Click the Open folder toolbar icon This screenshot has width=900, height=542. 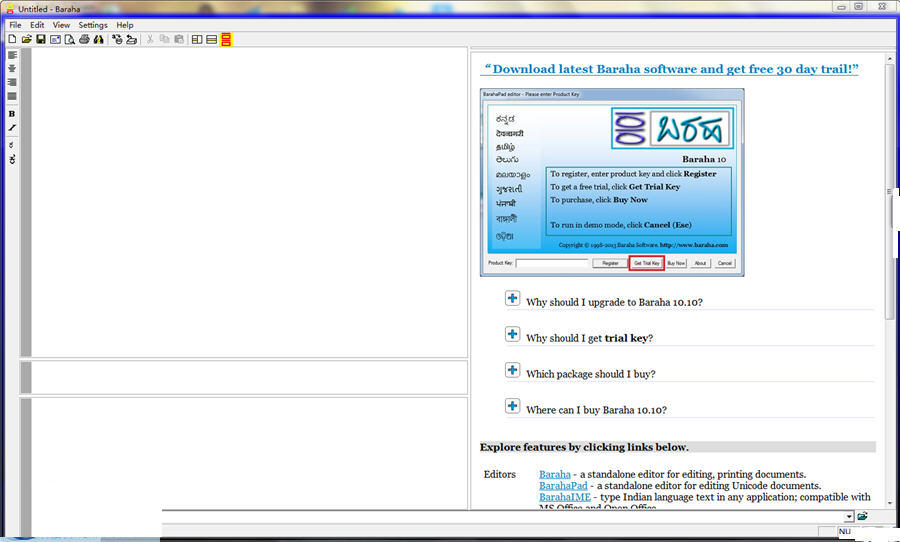tap(27, 39)
